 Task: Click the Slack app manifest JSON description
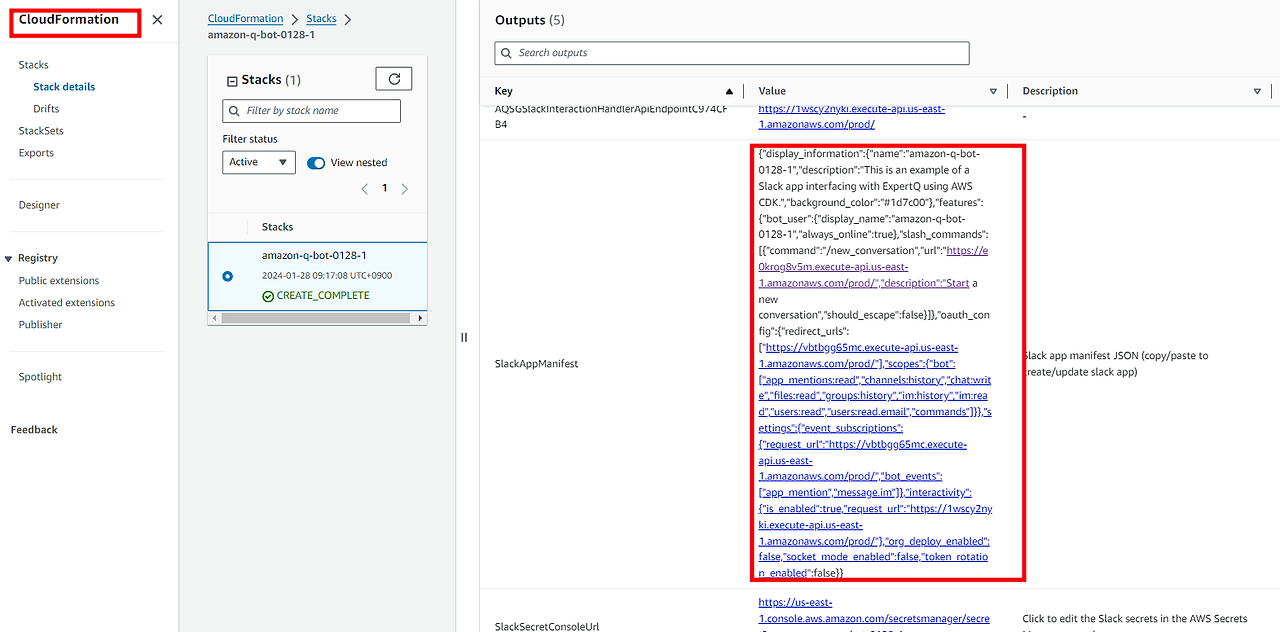coord(1116,364)
